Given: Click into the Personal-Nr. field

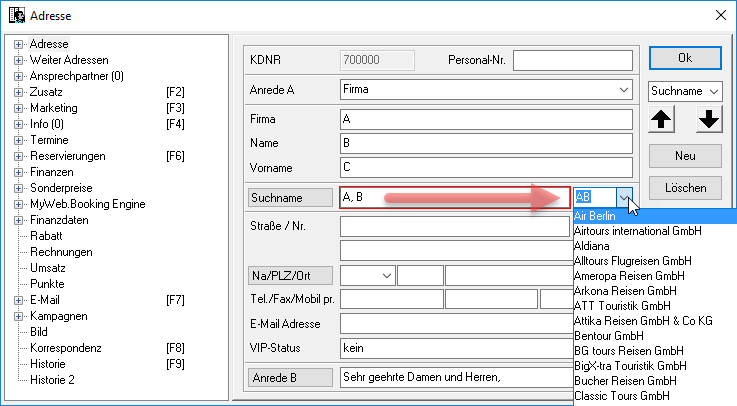Looking at the screenshot, I should (572, 61).
